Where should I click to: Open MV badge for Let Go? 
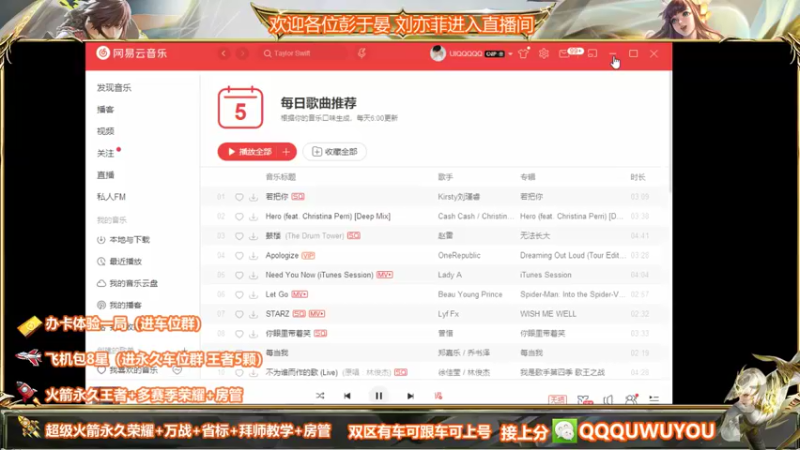tap(299, 294)
